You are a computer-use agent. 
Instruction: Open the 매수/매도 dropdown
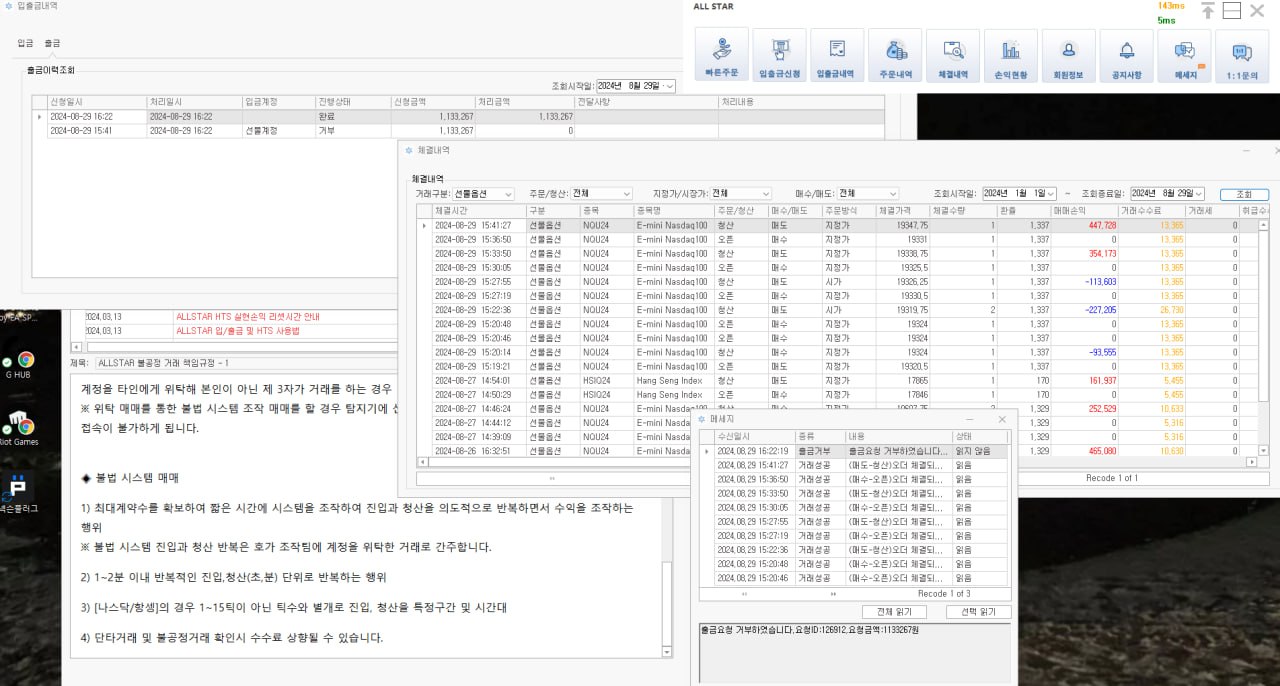[867, 193]
